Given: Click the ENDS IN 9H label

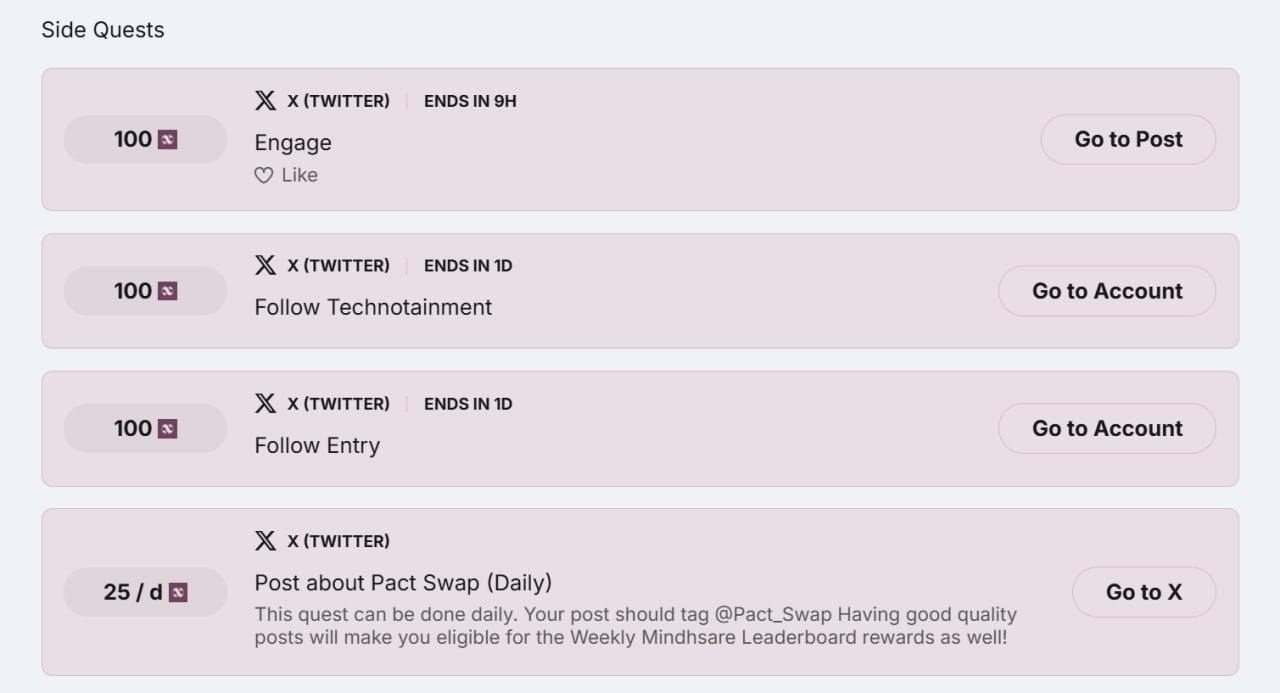Looking at the screenshot, I should [x=470, y=101].
